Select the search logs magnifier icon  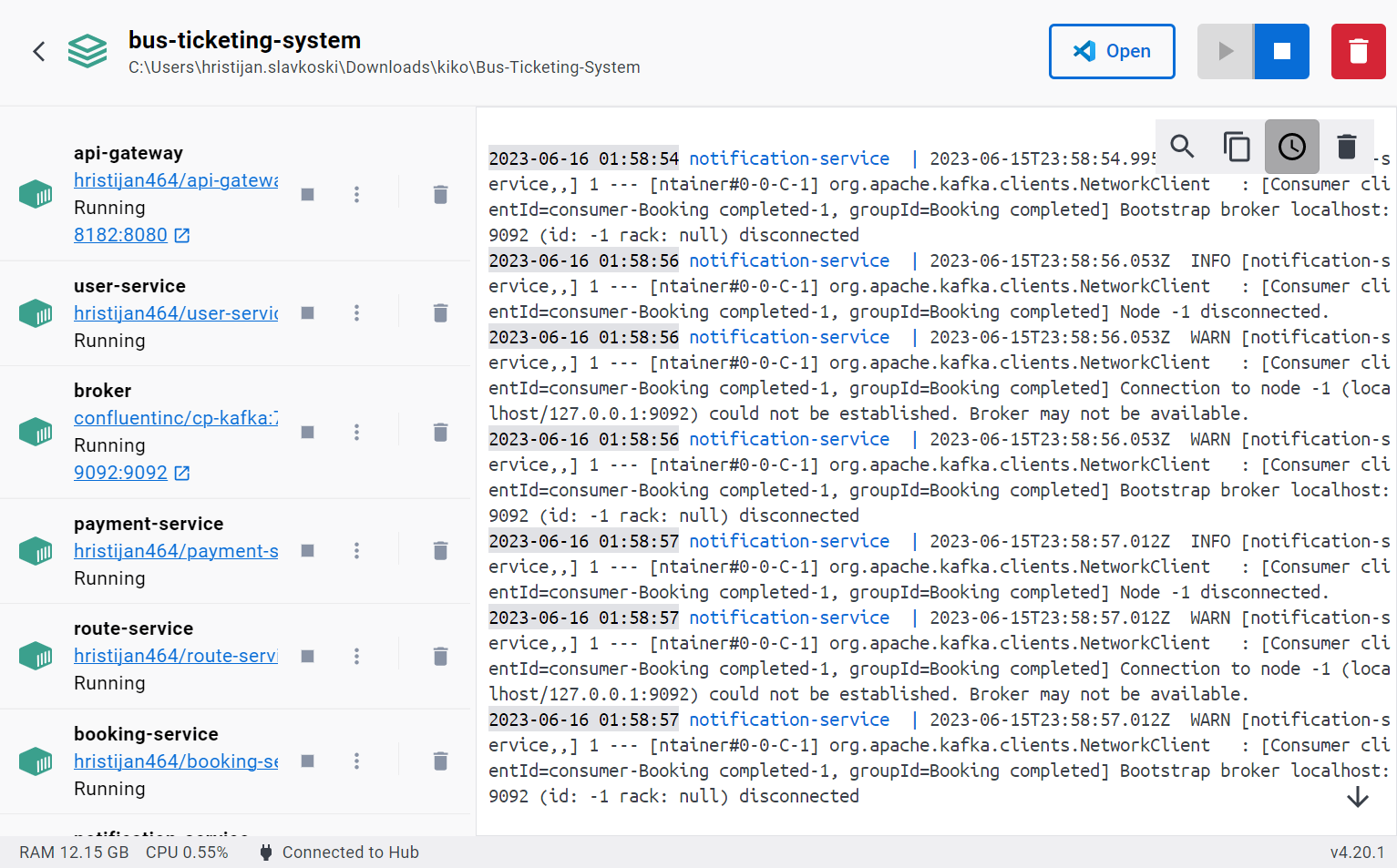tap(1182, 146)
